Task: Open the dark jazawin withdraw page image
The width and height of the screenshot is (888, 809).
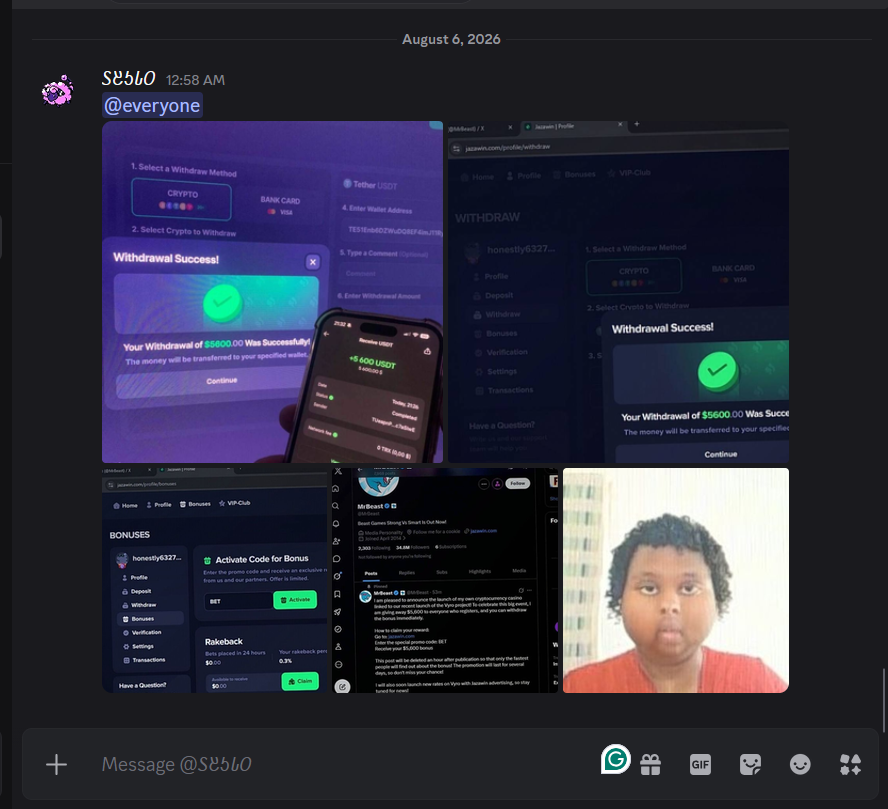Action: pos(618,292)
